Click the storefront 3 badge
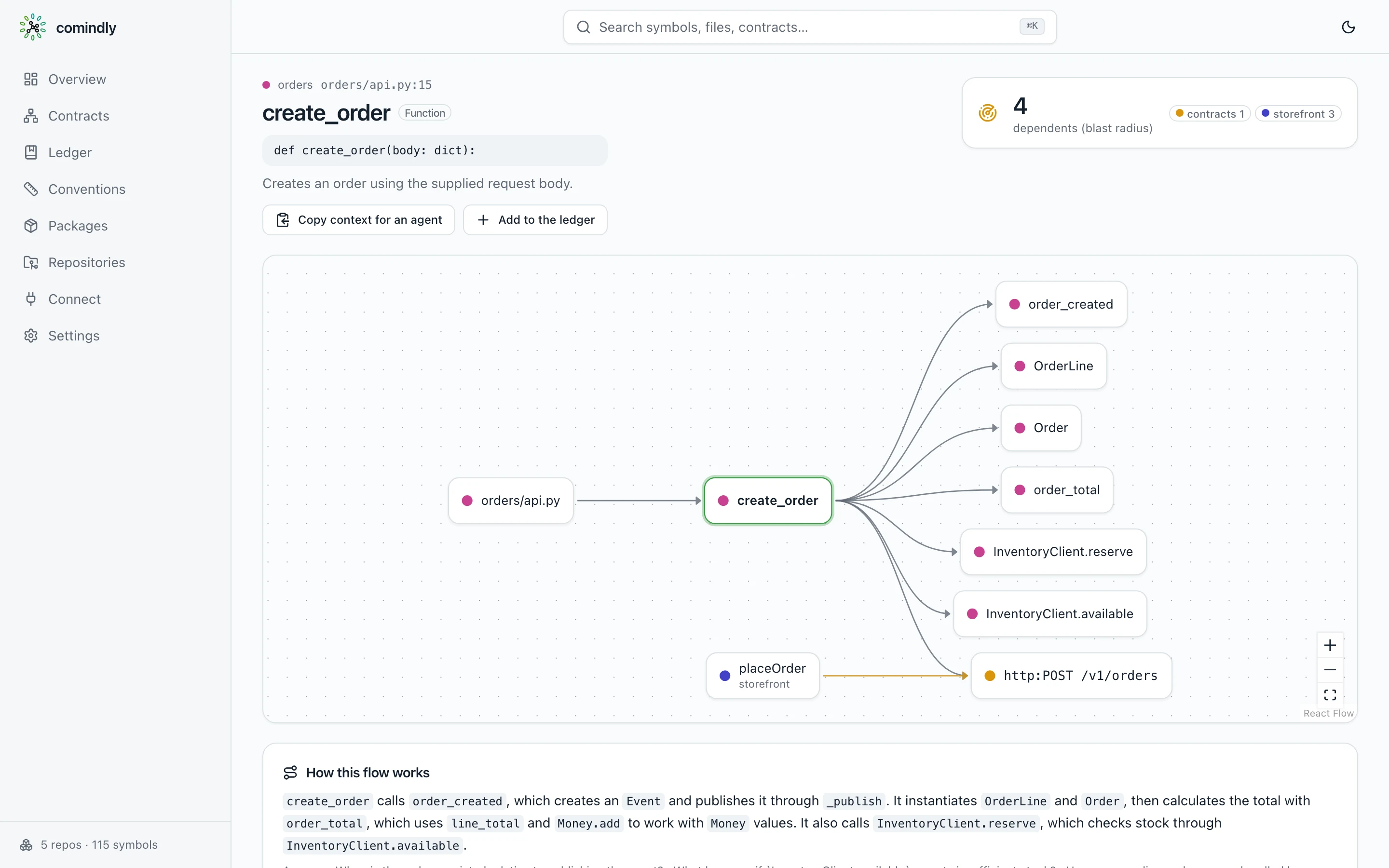 (x=1298, y=114)
